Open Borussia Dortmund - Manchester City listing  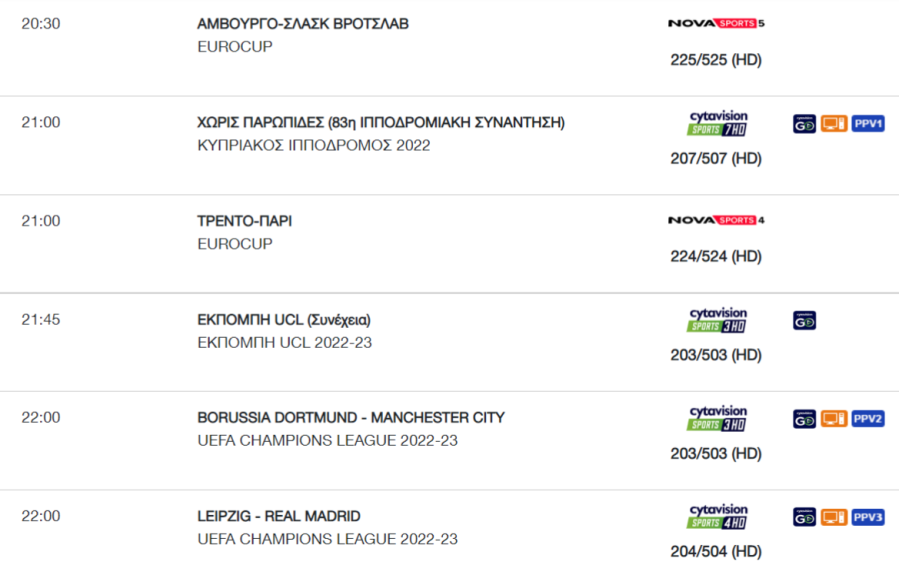[351, 418]
